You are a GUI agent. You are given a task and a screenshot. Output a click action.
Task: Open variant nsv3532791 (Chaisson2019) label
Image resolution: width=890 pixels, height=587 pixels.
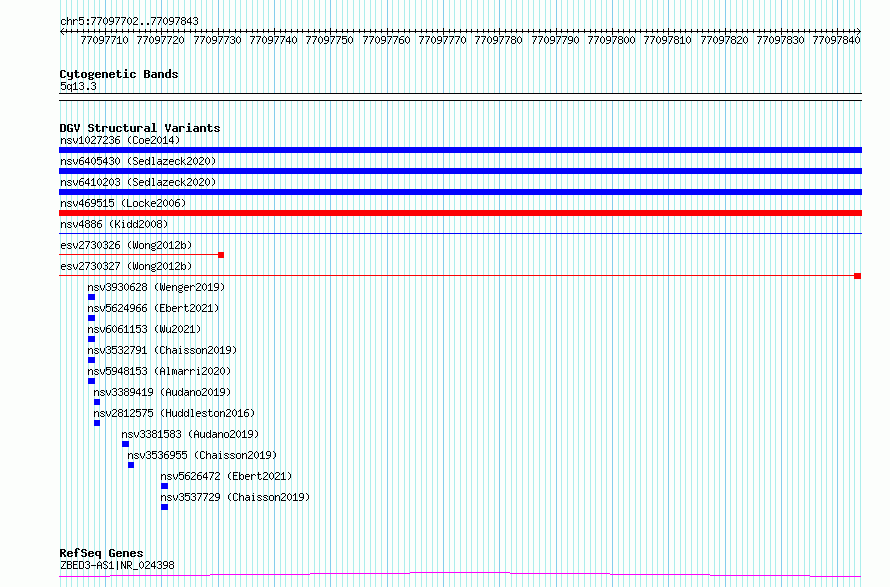click(162, 350)
